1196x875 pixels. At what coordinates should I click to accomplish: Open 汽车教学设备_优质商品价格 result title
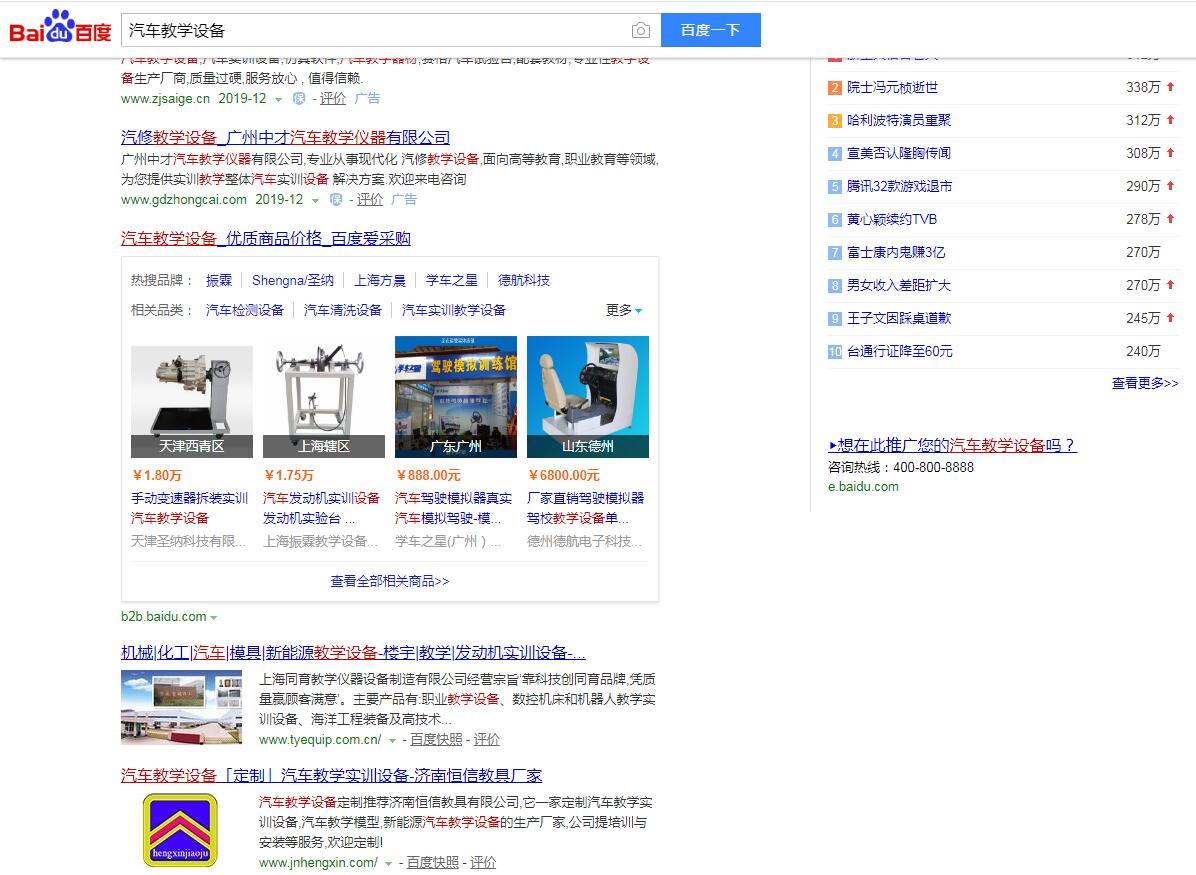click(x=265, y=238)
